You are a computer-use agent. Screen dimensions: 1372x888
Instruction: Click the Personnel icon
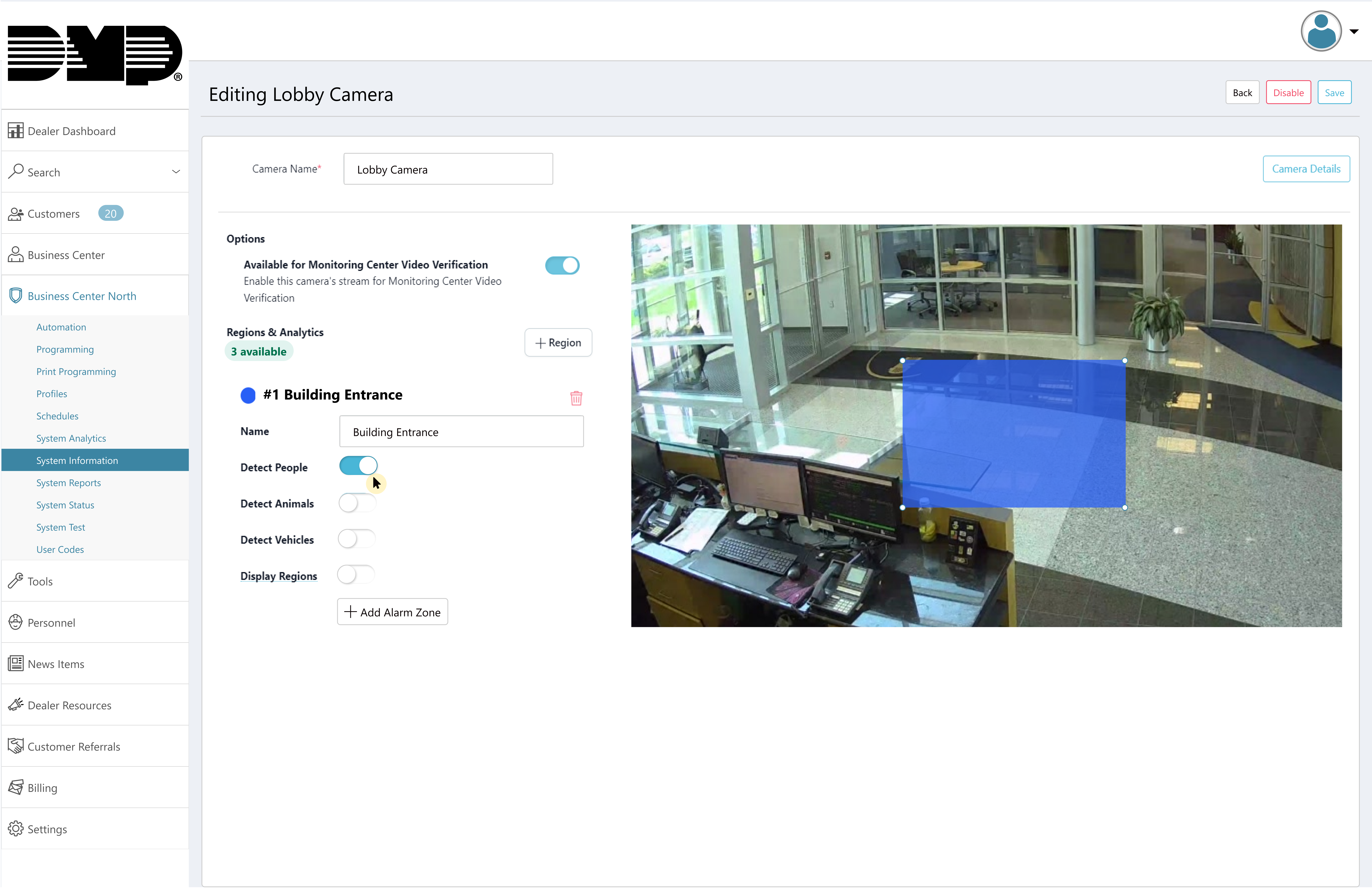tap(15, 622)
